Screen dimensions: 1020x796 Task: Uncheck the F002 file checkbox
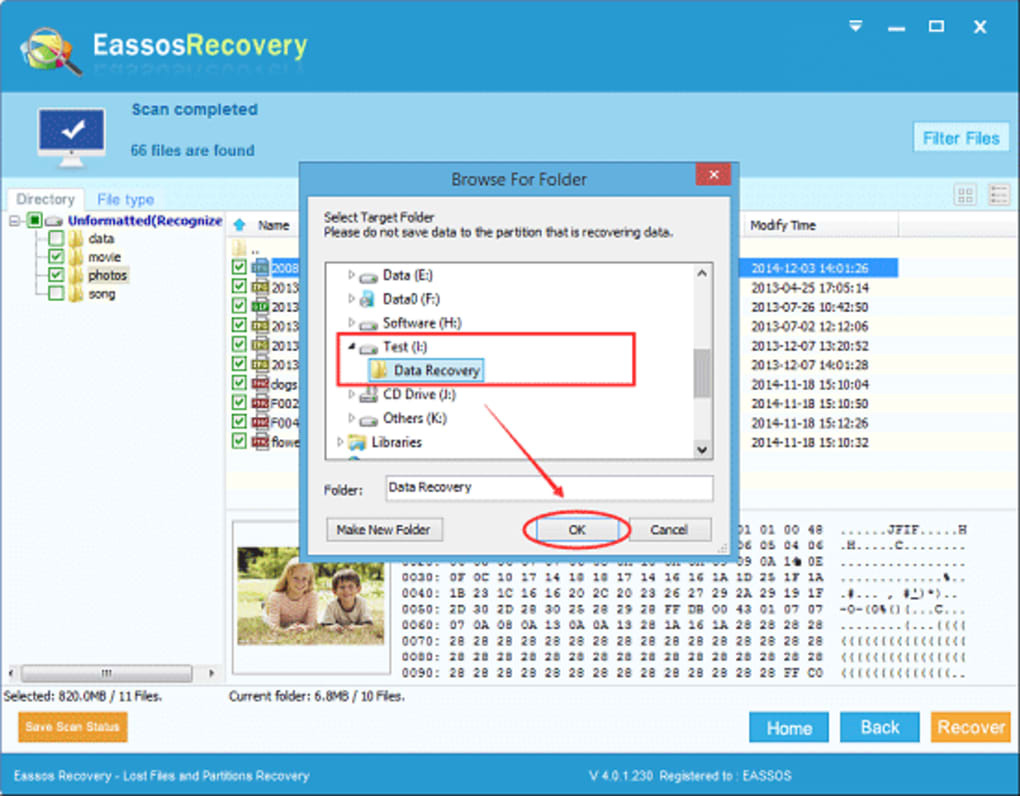point(239,403)
